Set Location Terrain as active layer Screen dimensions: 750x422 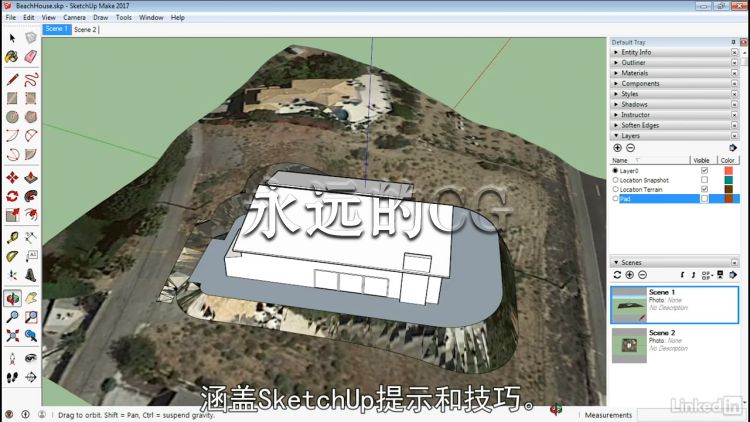click(615, 189)
